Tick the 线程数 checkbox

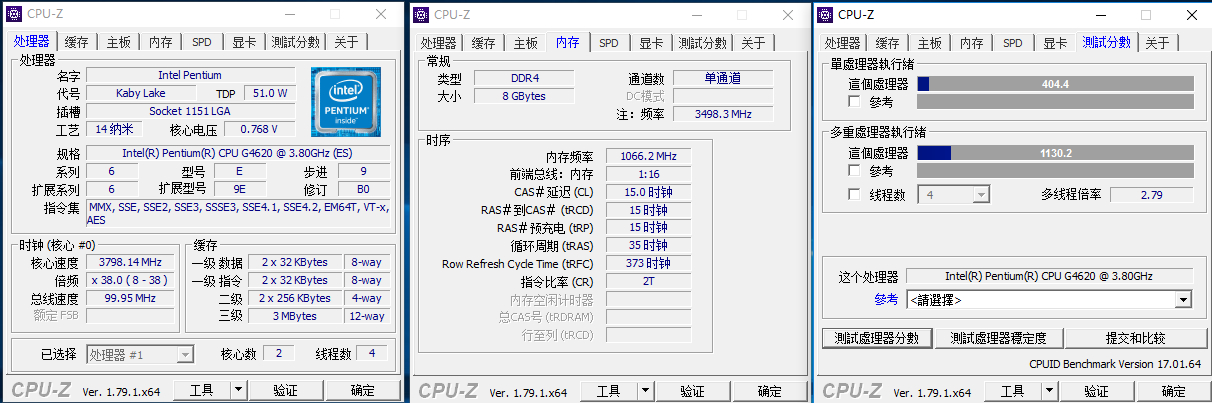point(854,194)
